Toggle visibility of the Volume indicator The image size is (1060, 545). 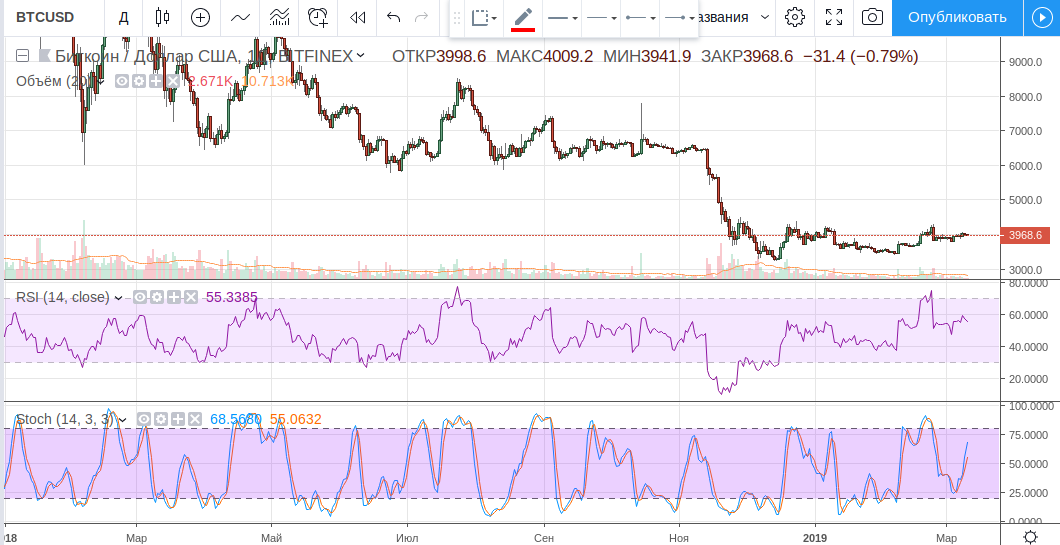tap(121, 81)
